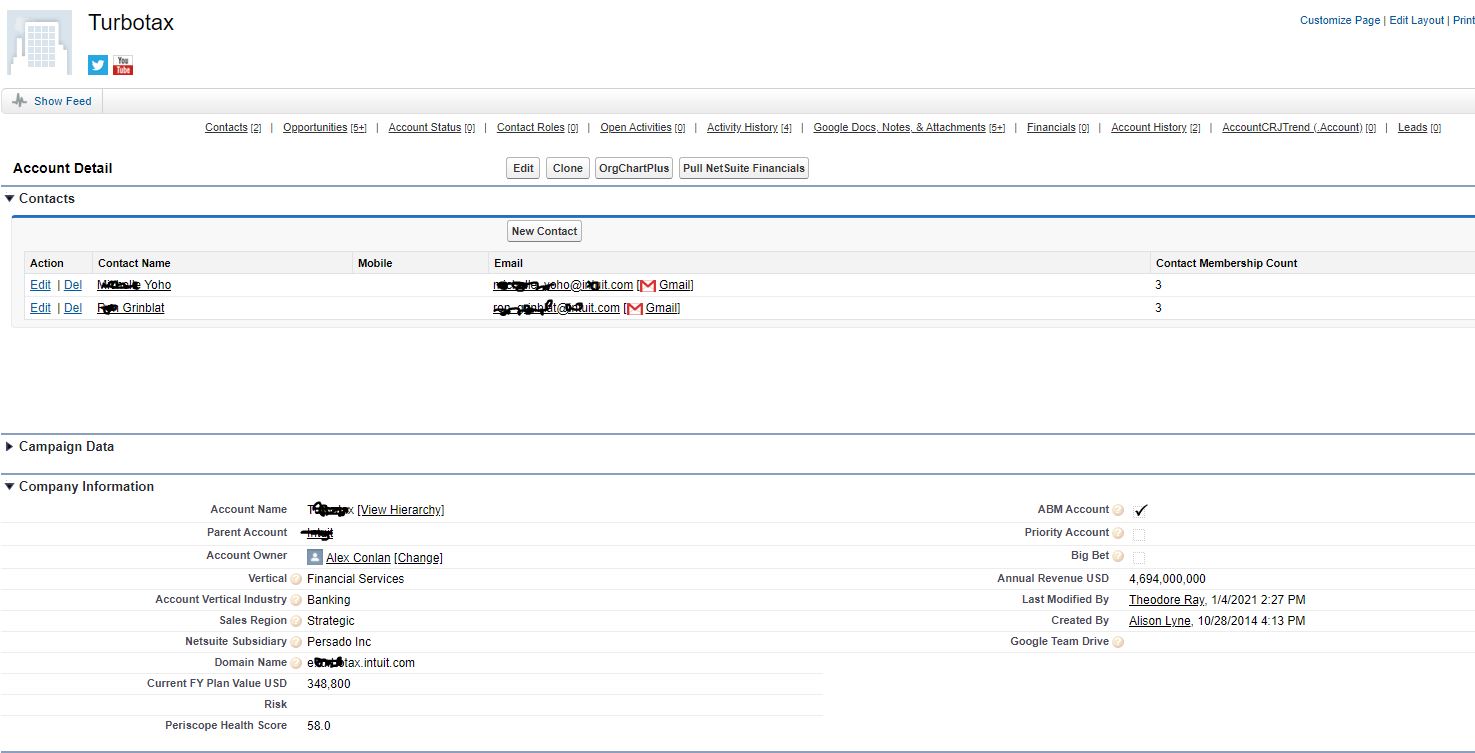Jump to the Contacts related list link
The image size is (1475, 753).
pyautogui.click(x=233, y=127)
